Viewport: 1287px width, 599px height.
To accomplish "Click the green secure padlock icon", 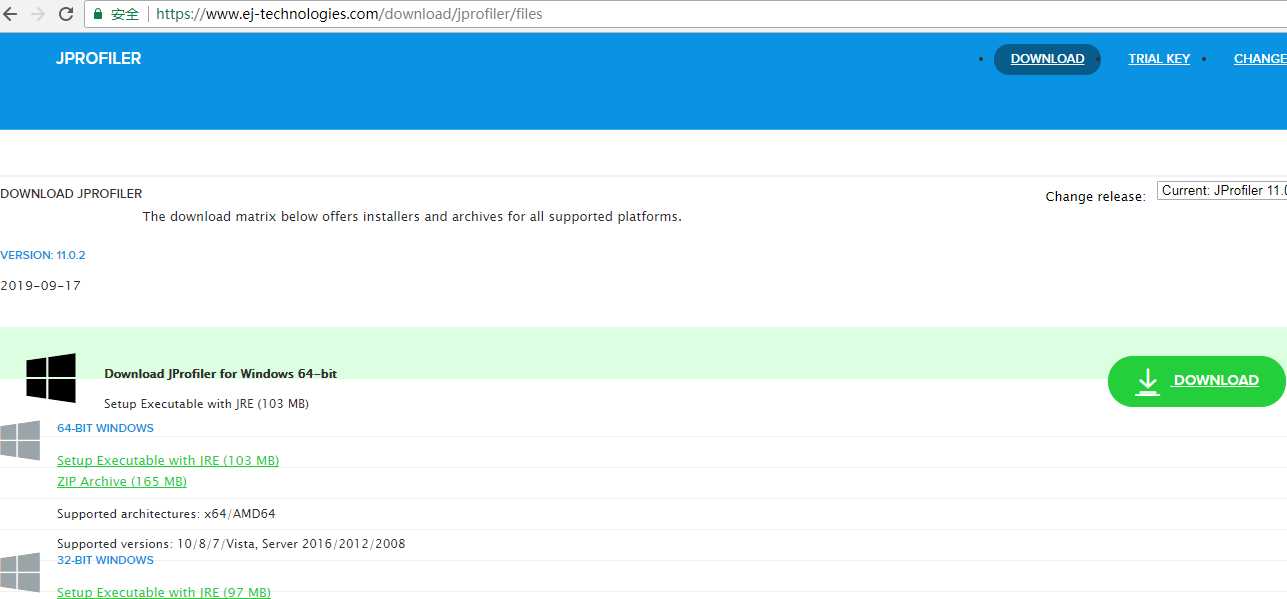I will [x=98, y=14].
